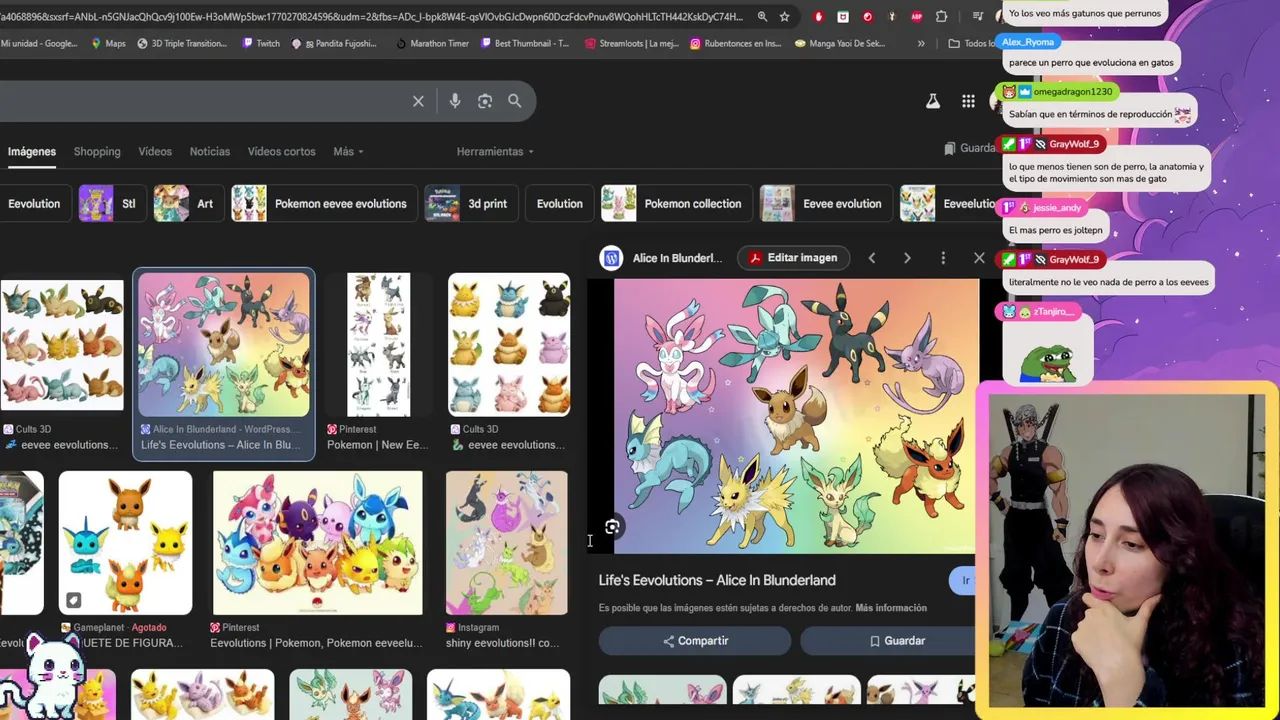Image resolution: width=1280 pixels, height=720 pixels.
Task: Click the Compartir button
Action: point(695,641)
